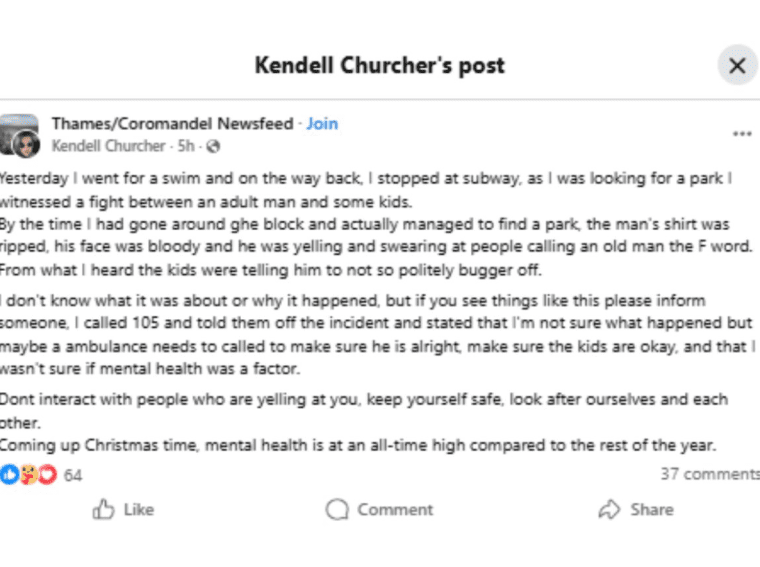
Task: Open the Thames/Coromandel Newsfeed group cover thumbnail
Action: coord(14,124)
